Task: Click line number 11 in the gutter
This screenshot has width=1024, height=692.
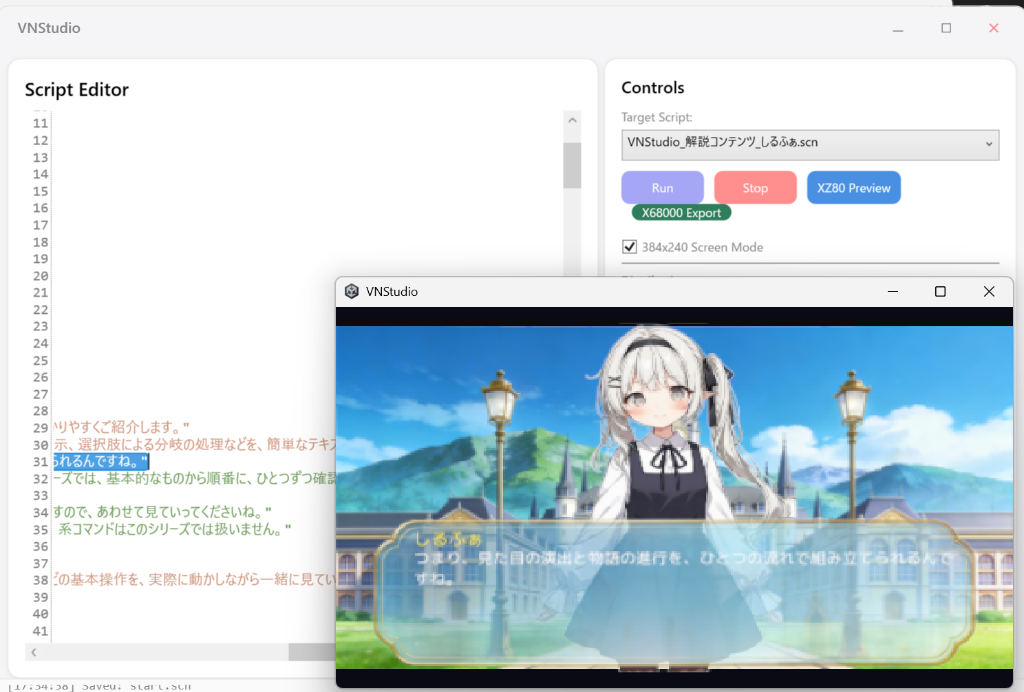Action: pyautogui.click(x=40, y=123)
